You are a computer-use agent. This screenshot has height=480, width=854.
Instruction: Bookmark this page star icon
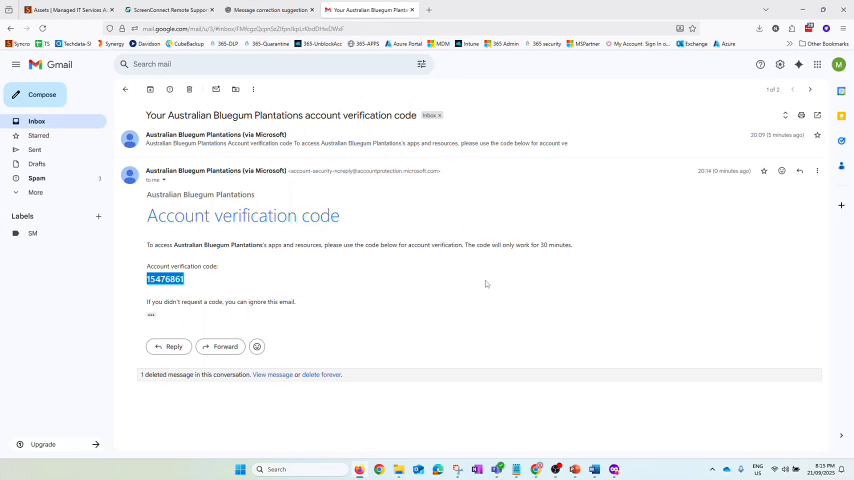693,28
